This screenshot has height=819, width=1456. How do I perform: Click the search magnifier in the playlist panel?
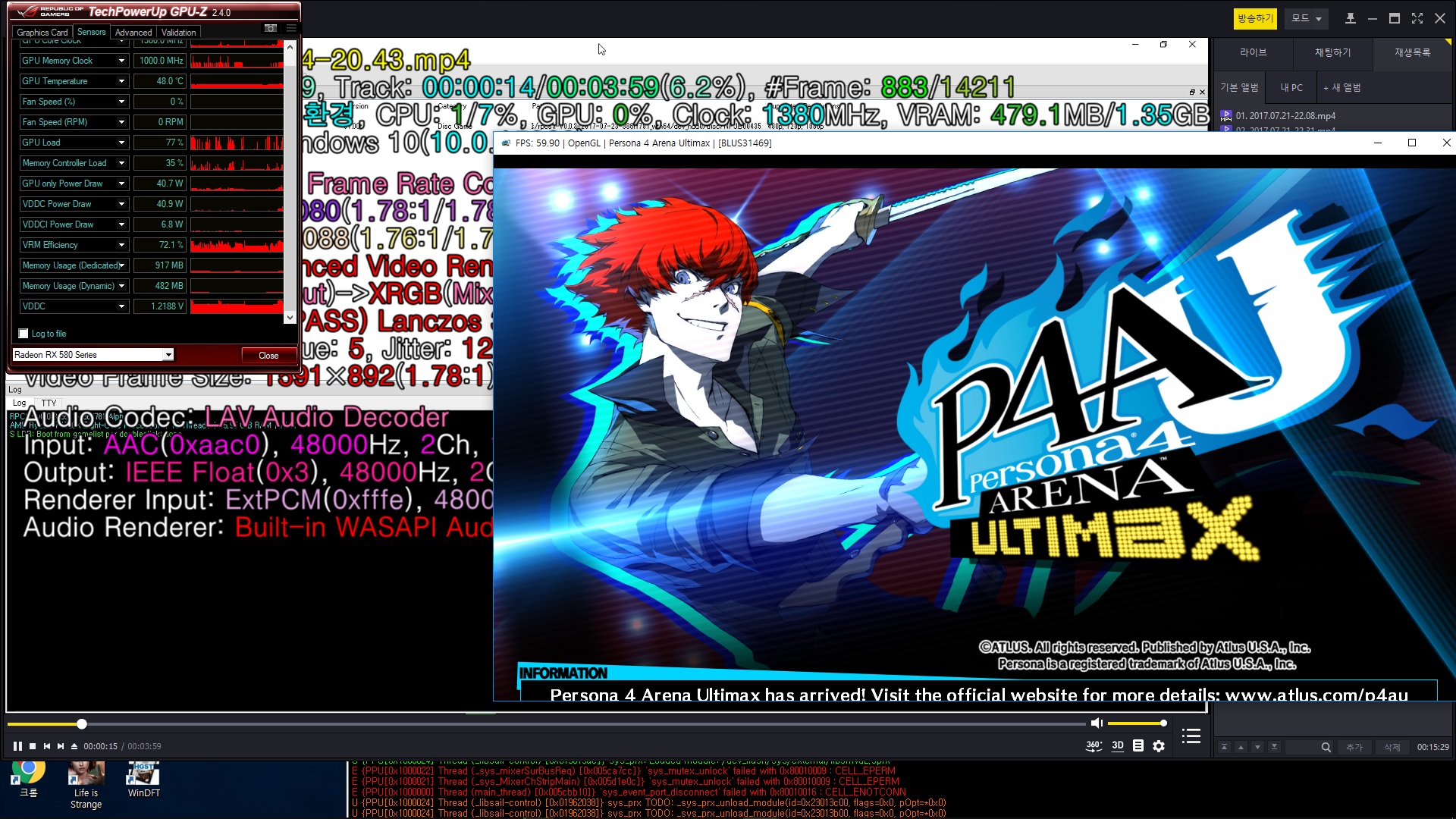1326,747
